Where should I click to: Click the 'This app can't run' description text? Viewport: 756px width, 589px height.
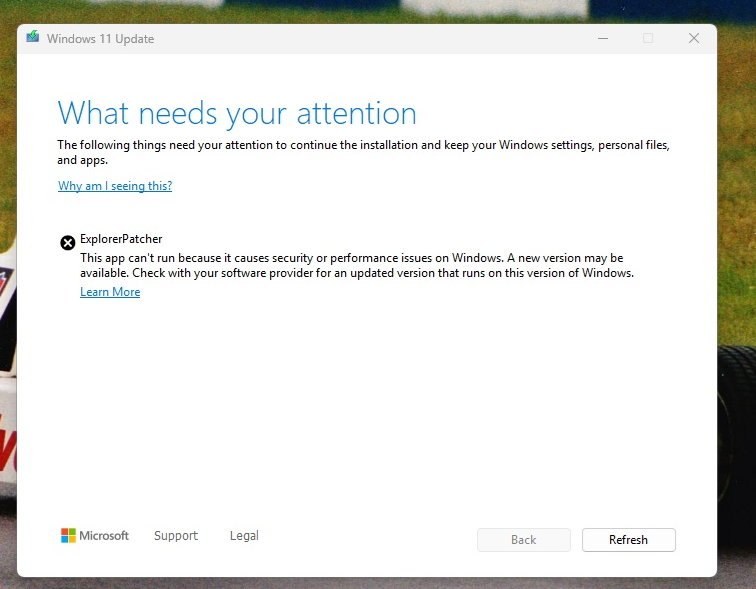357,265
